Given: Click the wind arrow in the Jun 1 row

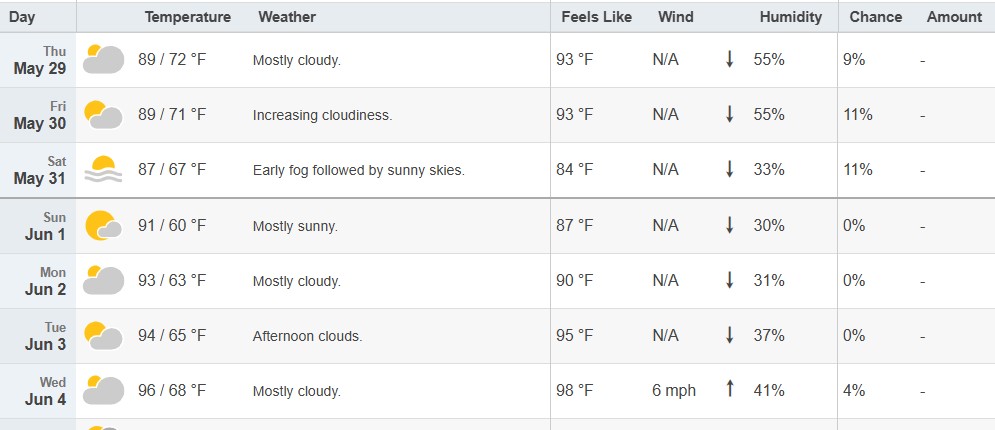Looking at the screenshot, I should coord(730,225).
